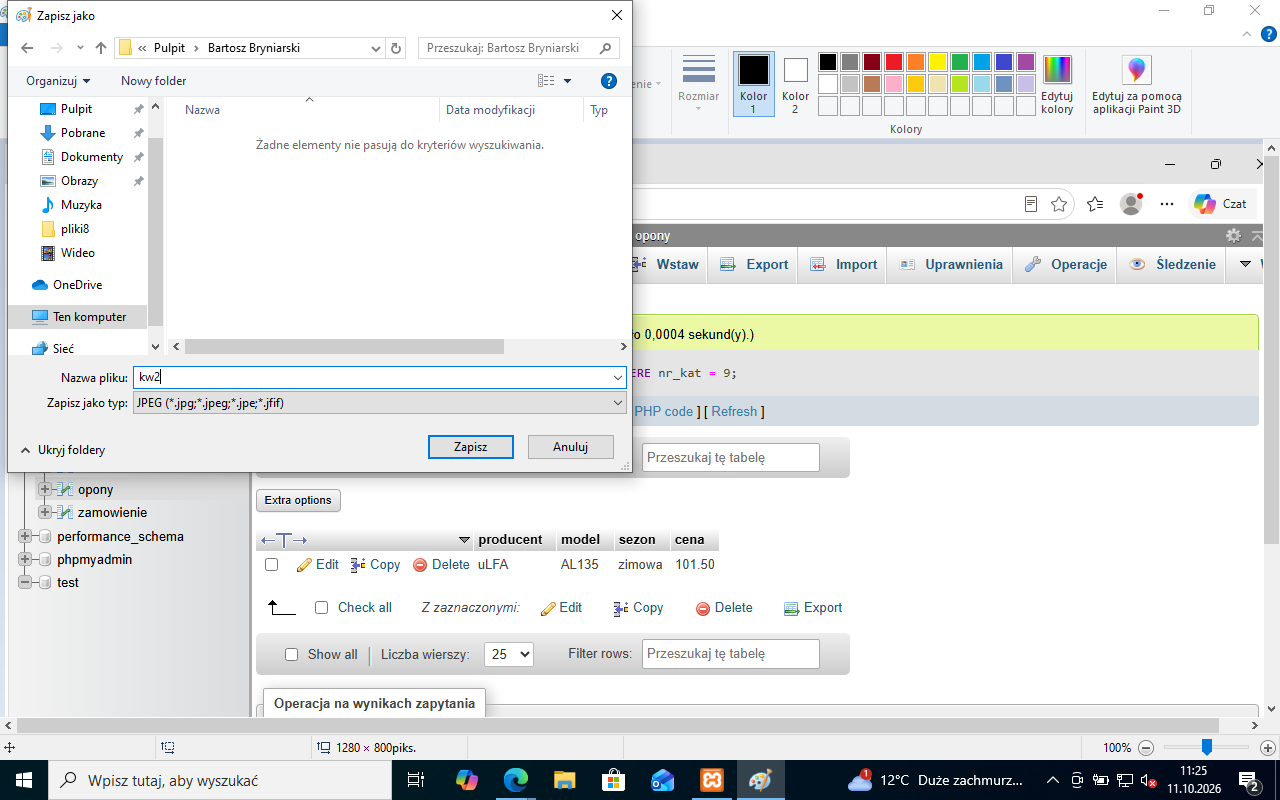Pick the red color swatch in palette
The height and width of the screenshot is (800, 1280).
point(894,62)
